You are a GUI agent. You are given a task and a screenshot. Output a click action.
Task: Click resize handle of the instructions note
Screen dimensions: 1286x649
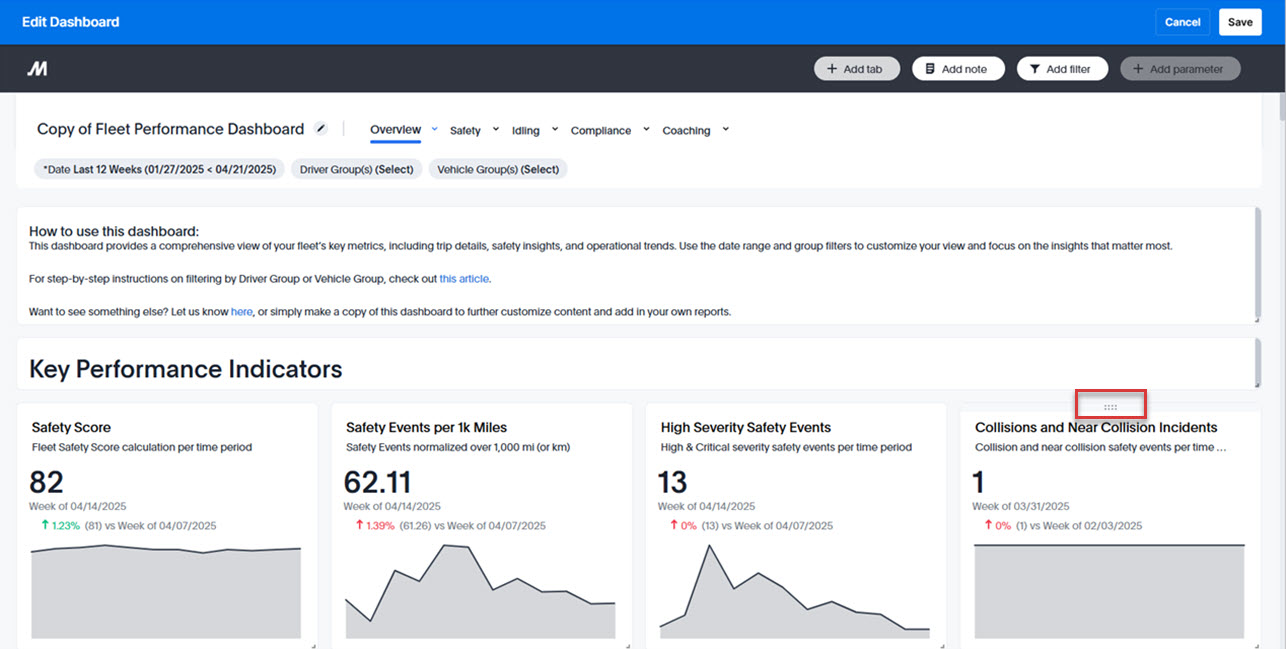tap(1256, 319)
